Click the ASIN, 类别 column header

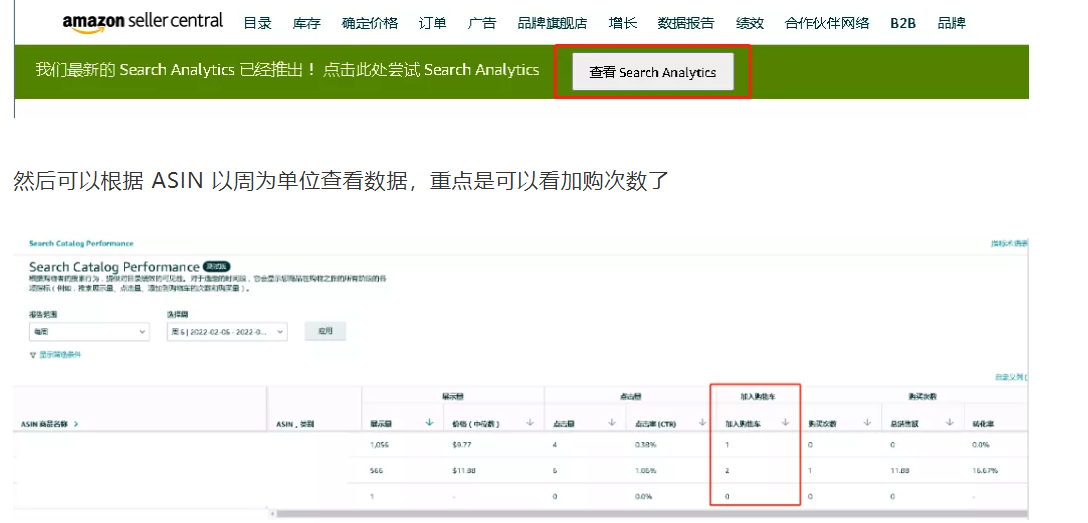tap(295, 423)
